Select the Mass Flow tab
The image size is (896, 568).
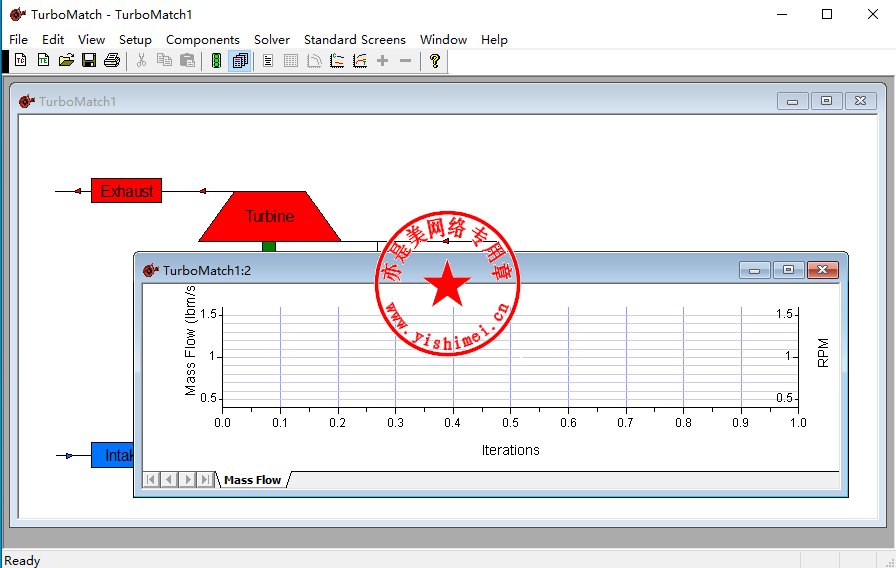pos(253,480)
